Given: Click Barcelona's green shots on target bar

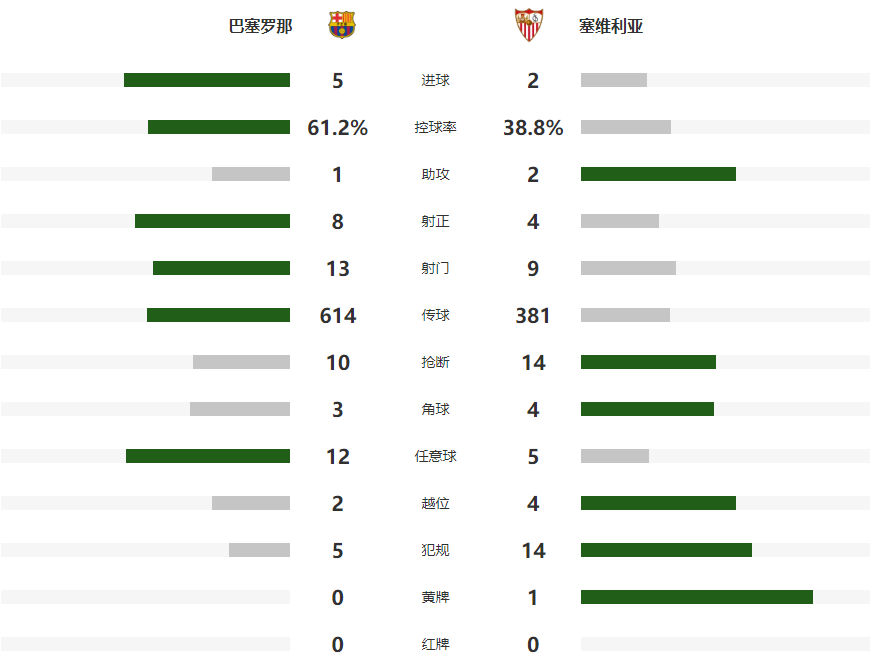Looking at the screenshot, I should coord(212,221).
